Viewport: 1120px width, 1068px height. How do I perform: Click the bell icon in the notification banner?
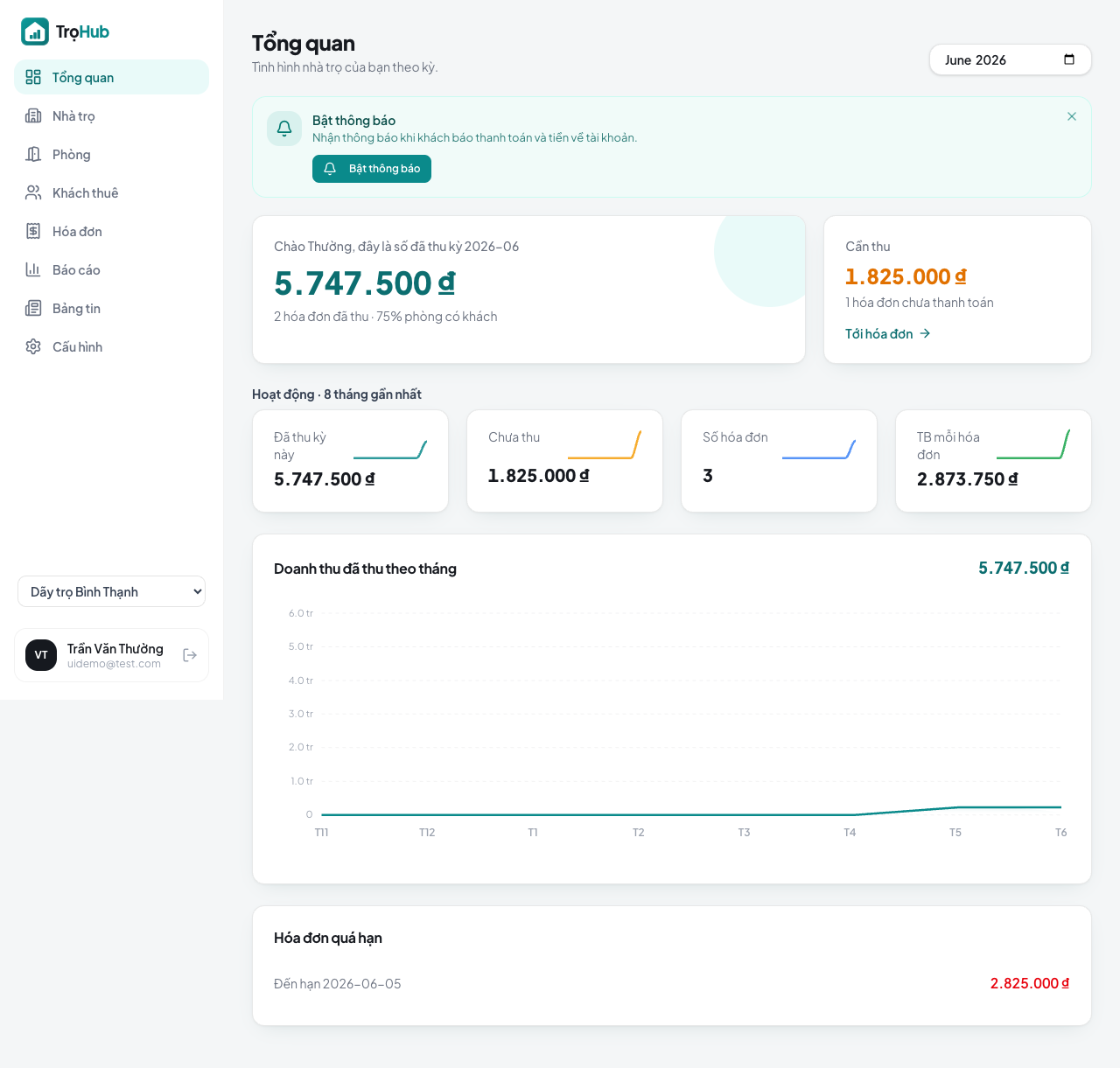[x=284, y=129]
